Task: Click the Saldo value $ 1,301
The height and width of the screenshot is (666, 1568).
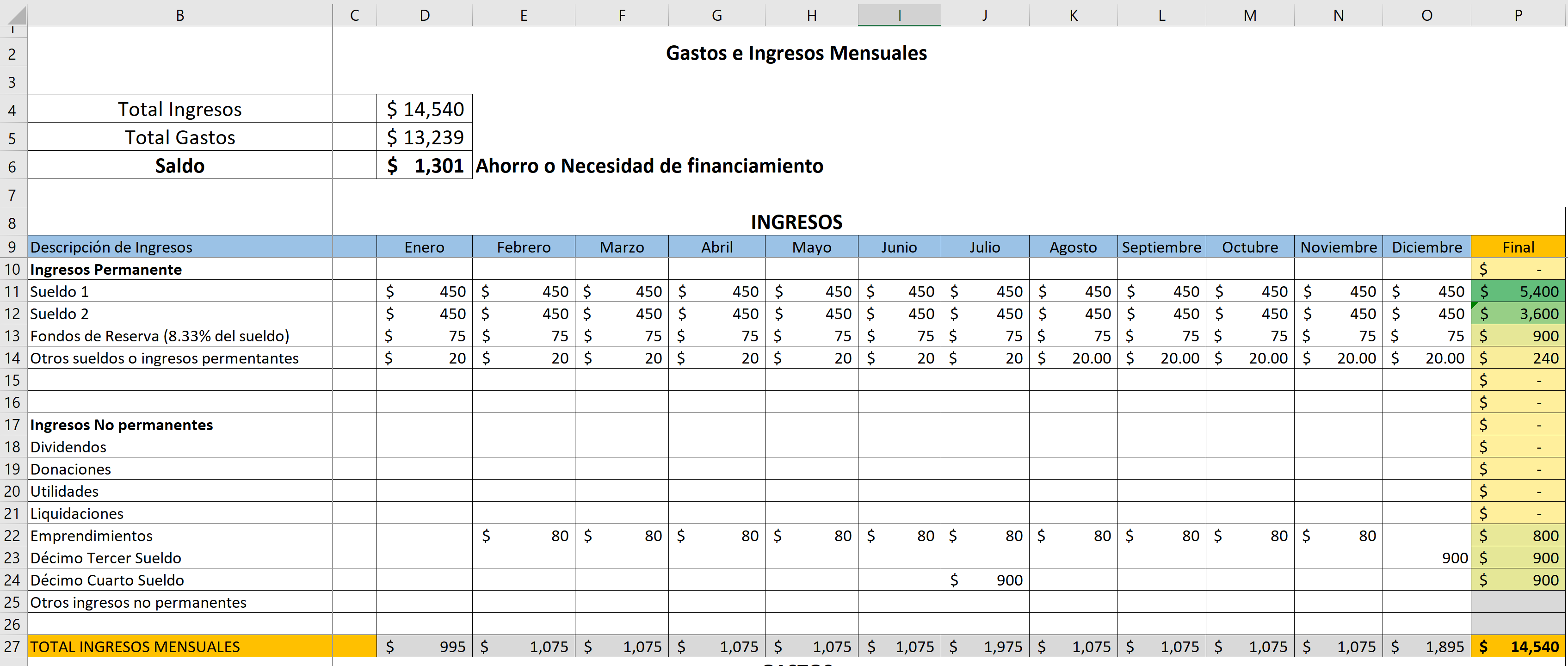Action: point(424,166)
